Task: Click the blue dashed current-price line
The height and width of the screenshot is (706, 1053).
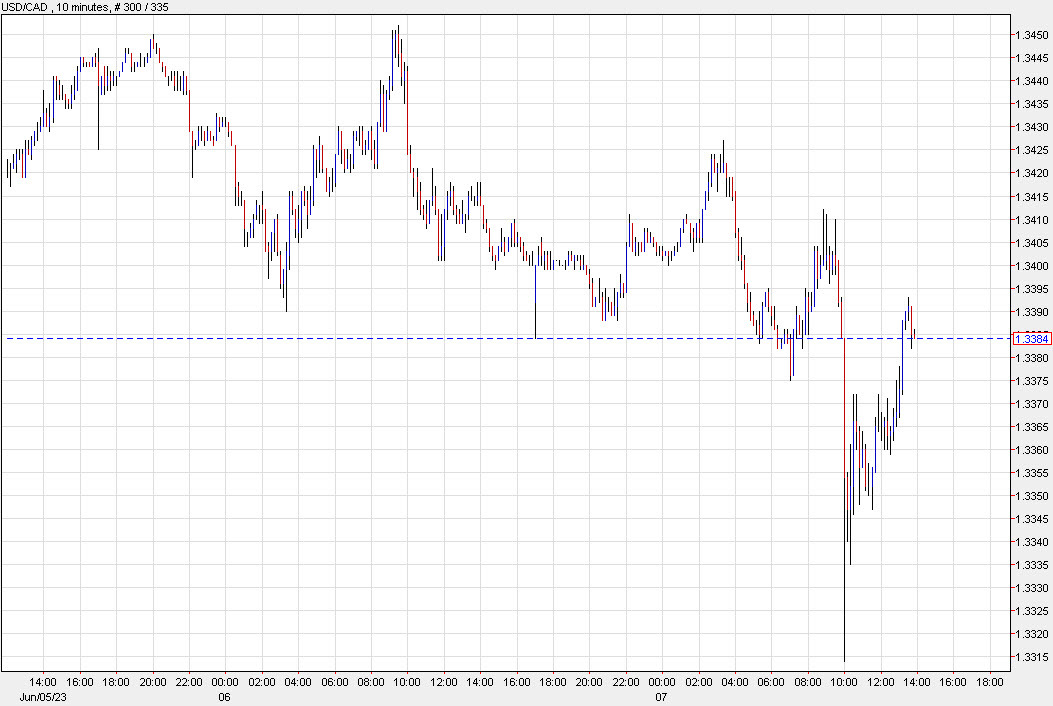Action: pyautogui.click(x=500, y=339)
